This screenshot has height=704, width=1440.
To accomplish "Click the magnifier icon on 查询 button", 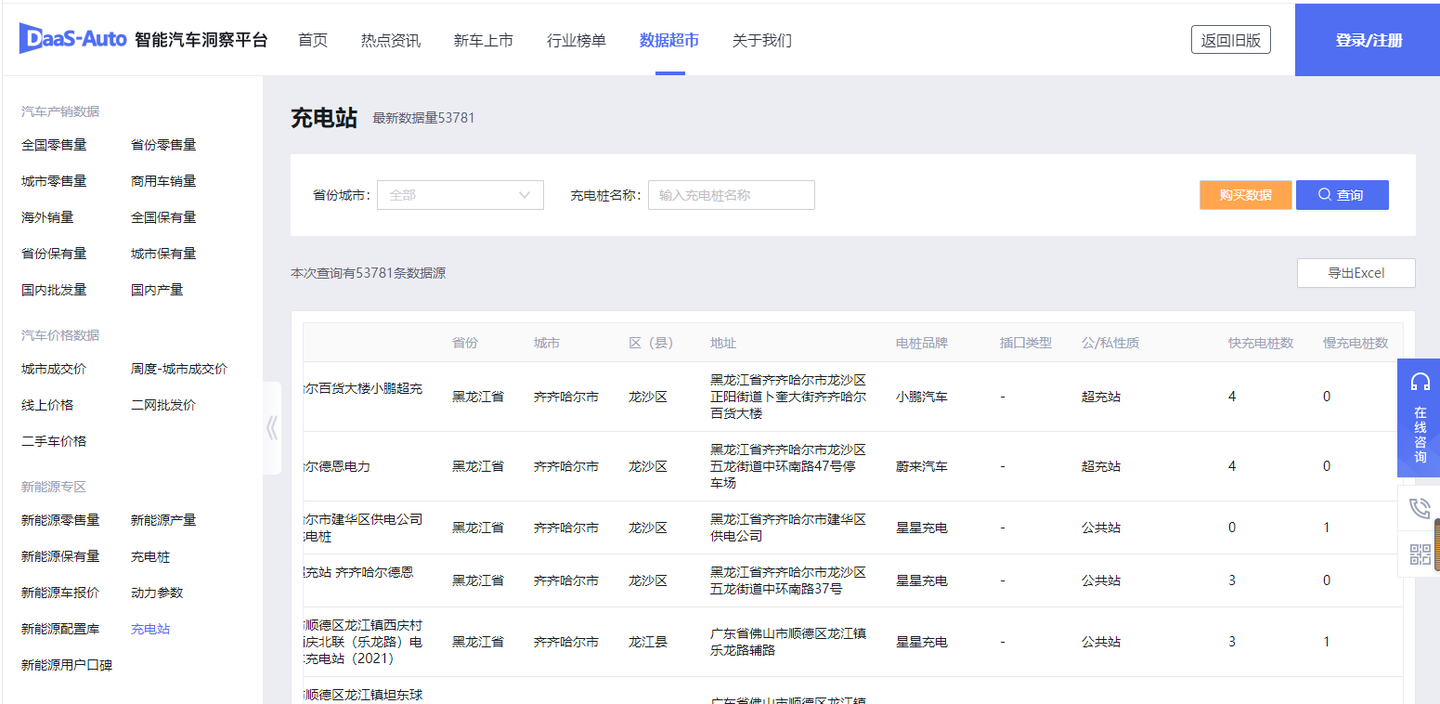I will pos(1327,194).
